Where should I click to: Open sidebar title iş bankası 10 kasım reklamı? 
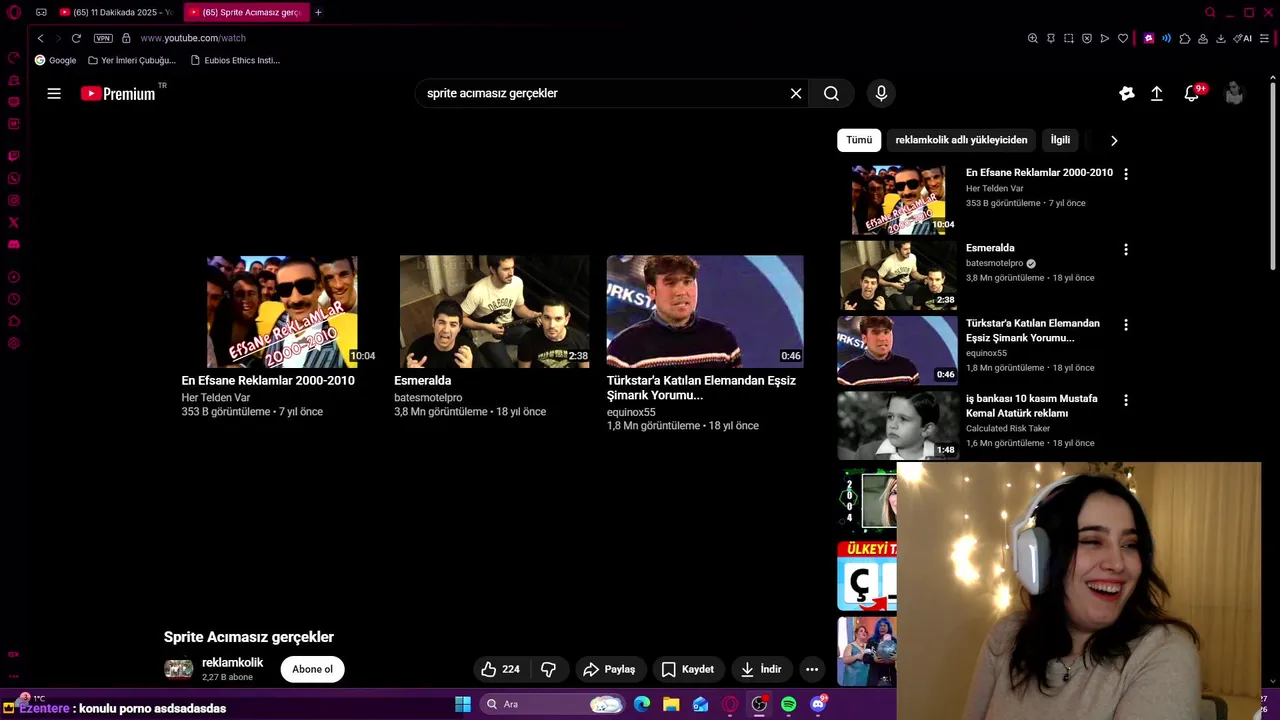pyautogui.click(x=1031, y=405)
